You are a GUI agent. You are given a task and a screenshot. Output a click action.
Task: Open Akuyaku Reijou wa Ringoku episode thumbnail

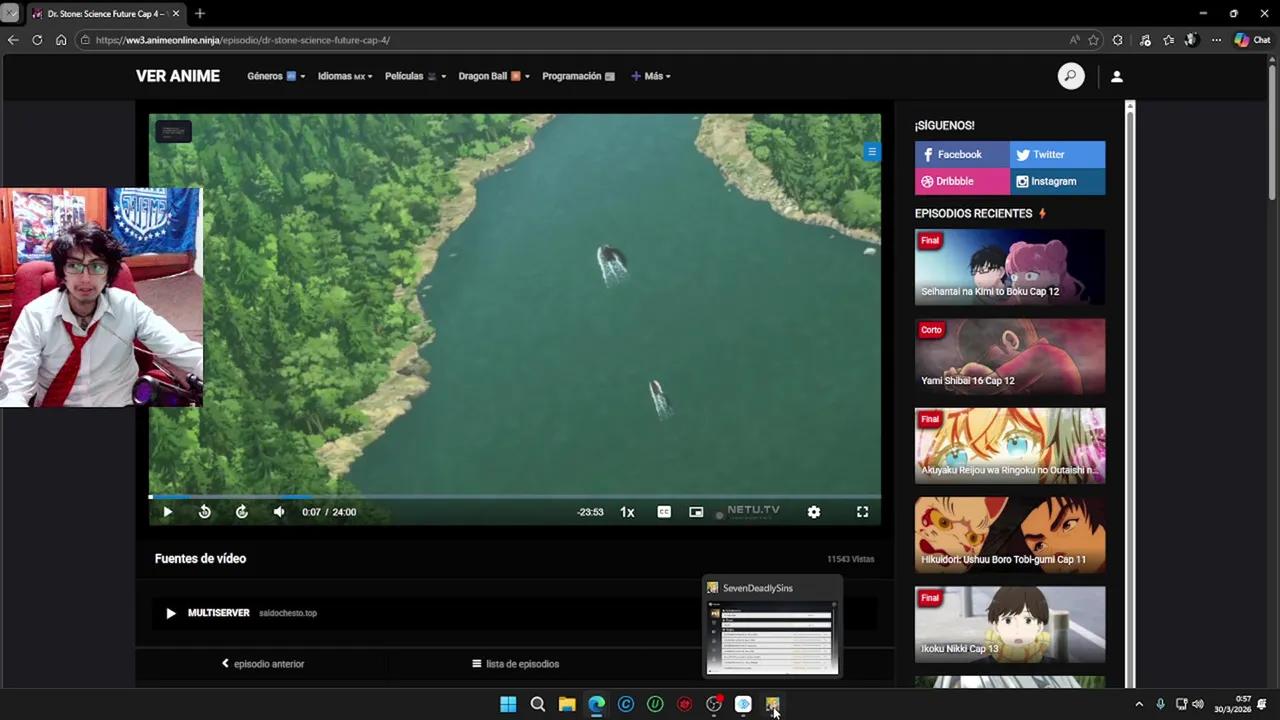click(1010, 445)
